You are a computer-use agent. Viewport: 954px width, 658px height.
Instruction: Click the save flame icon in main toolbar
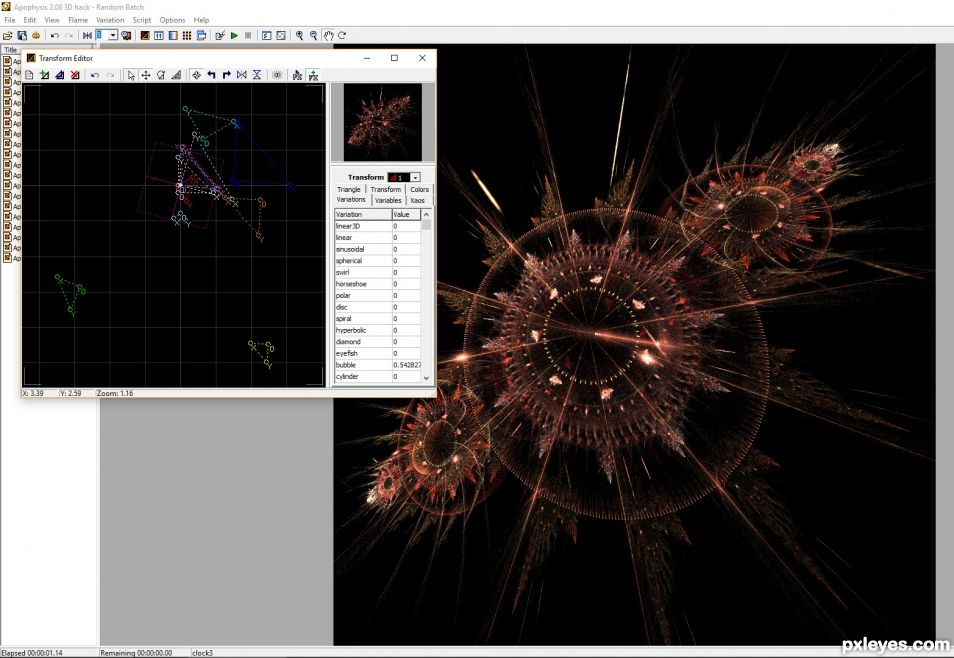tap(22, 35)
